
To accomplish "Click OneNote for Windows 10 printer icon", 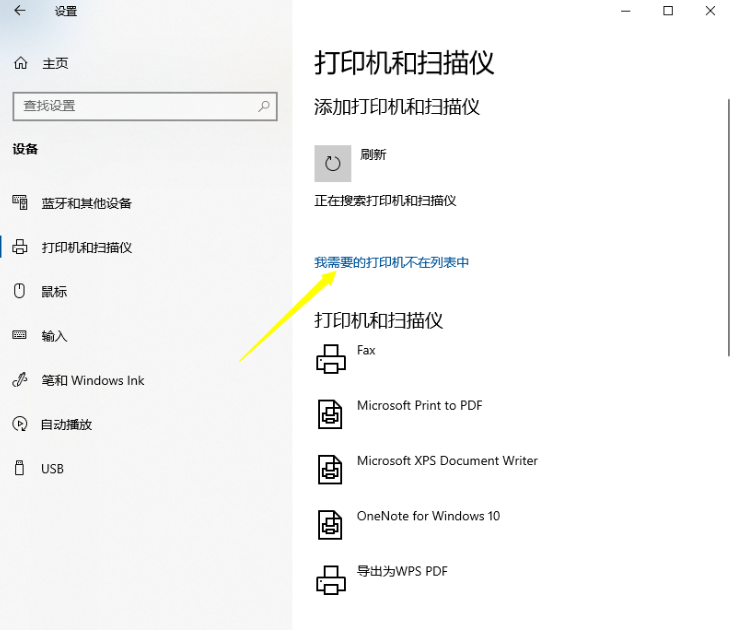I will pyautogui.click(x=330, y=524).
